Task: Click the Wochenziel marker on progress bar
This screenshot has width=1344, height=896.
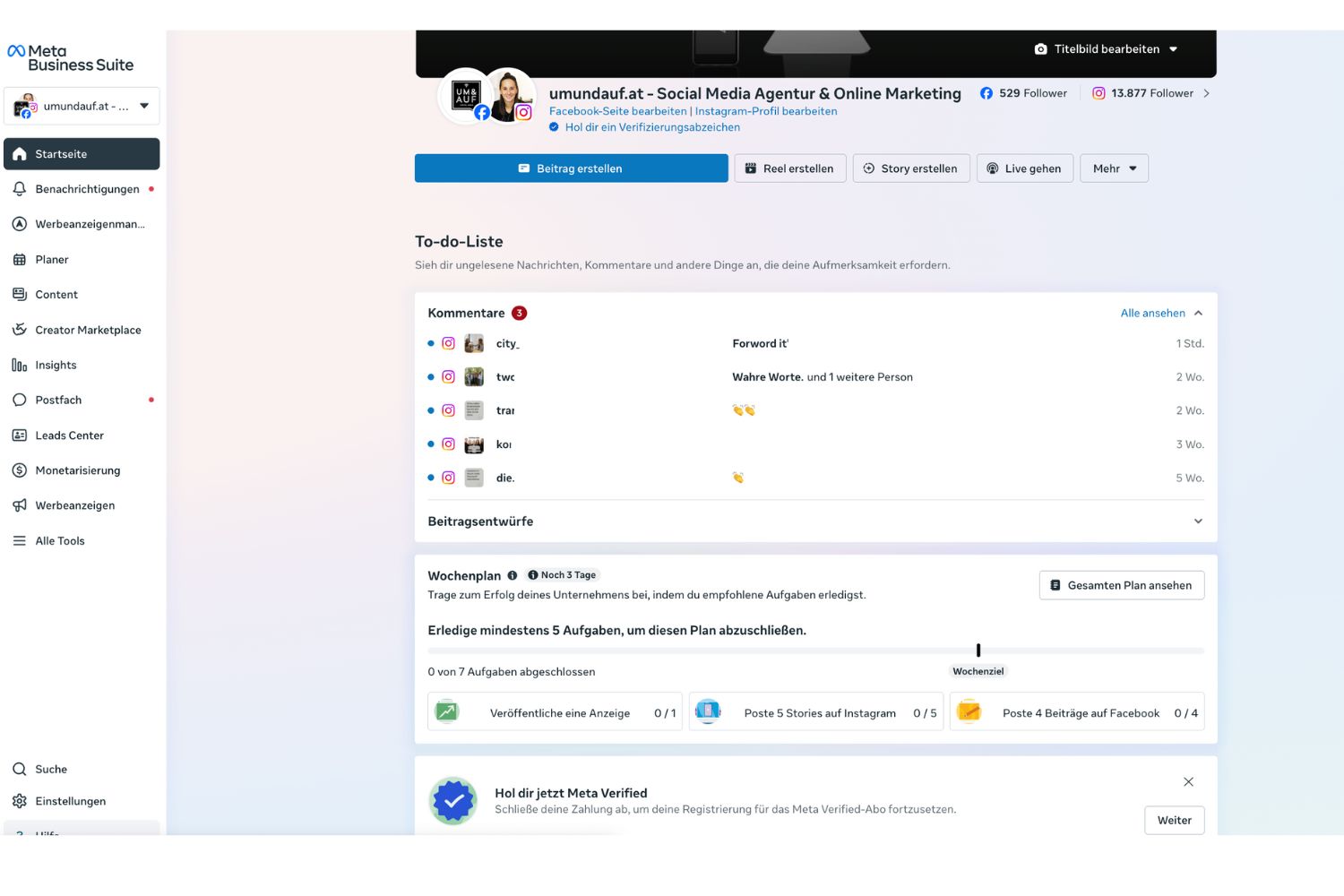Action: point(978,650)
